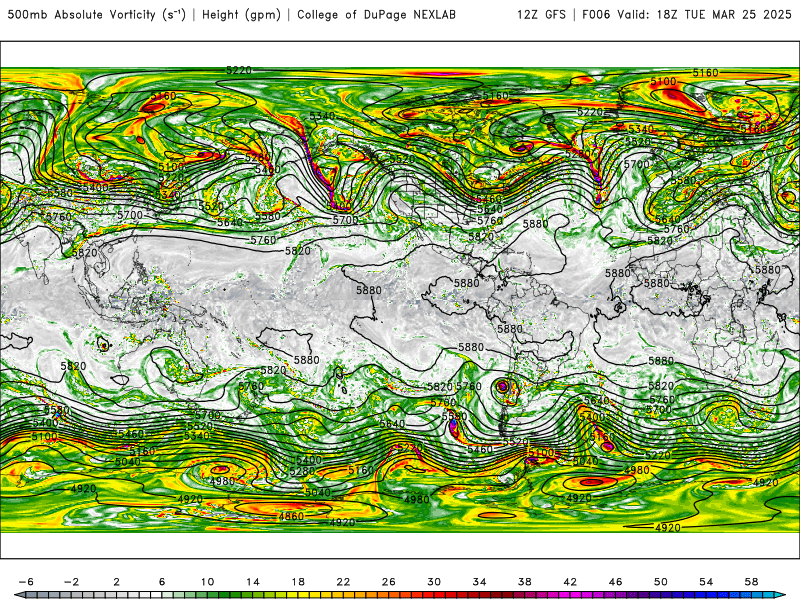Click the '12Z GFS' model run text
This screenshot has height=600, width=800.
point(541,15)
